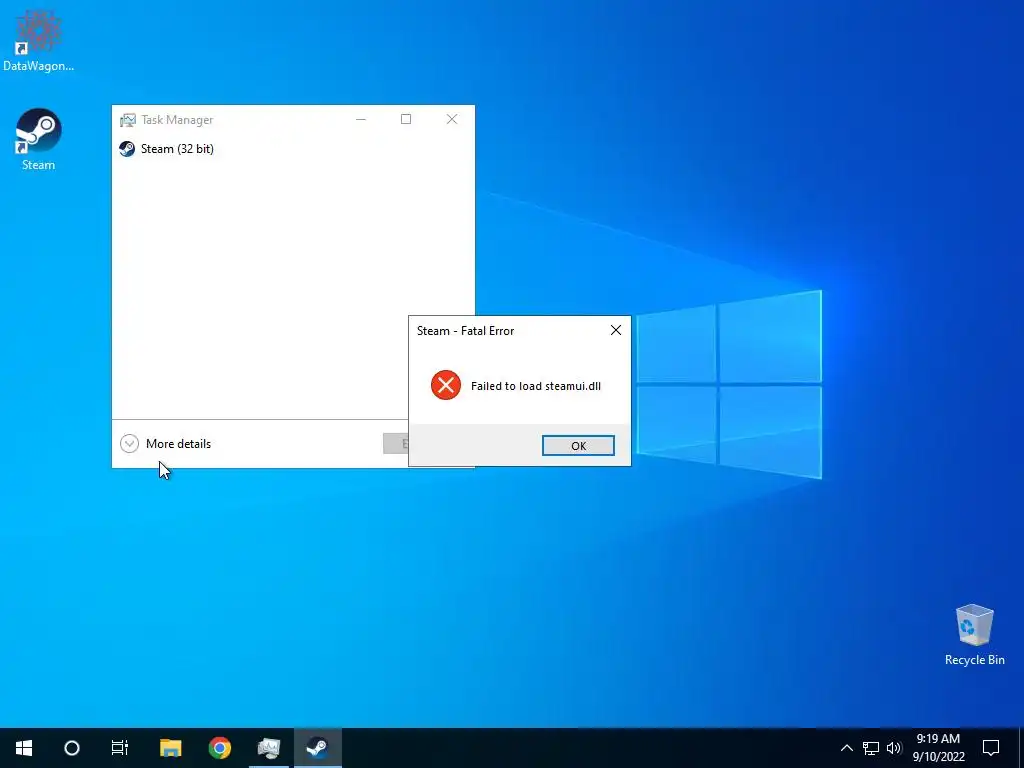
Task: Close the Steam - Fatal Error dialog
Action: [615, 330]
